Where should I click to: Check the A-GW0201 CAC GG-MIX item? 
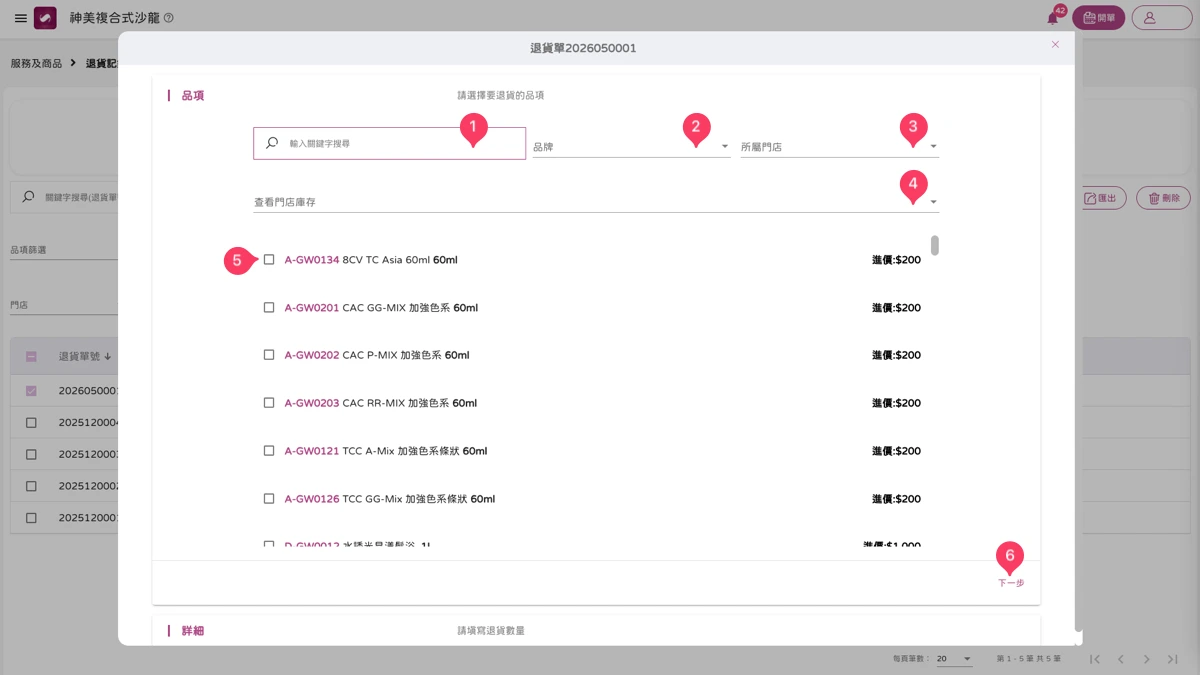pos(269,308)
